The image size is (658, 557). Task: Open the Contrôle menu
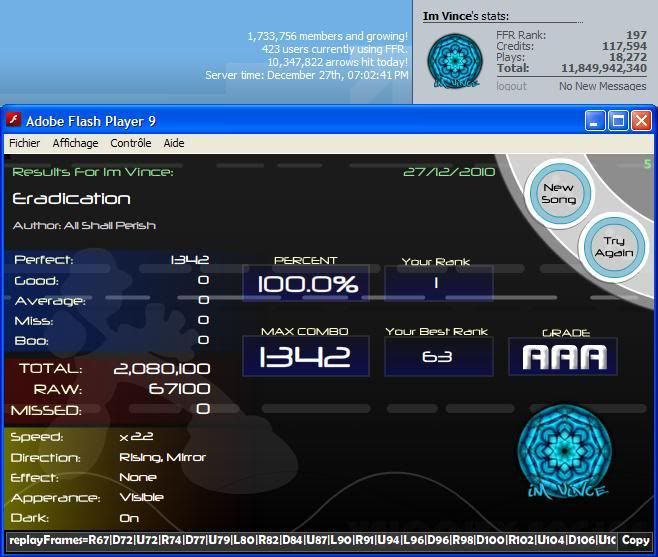(x=130, y=143)
